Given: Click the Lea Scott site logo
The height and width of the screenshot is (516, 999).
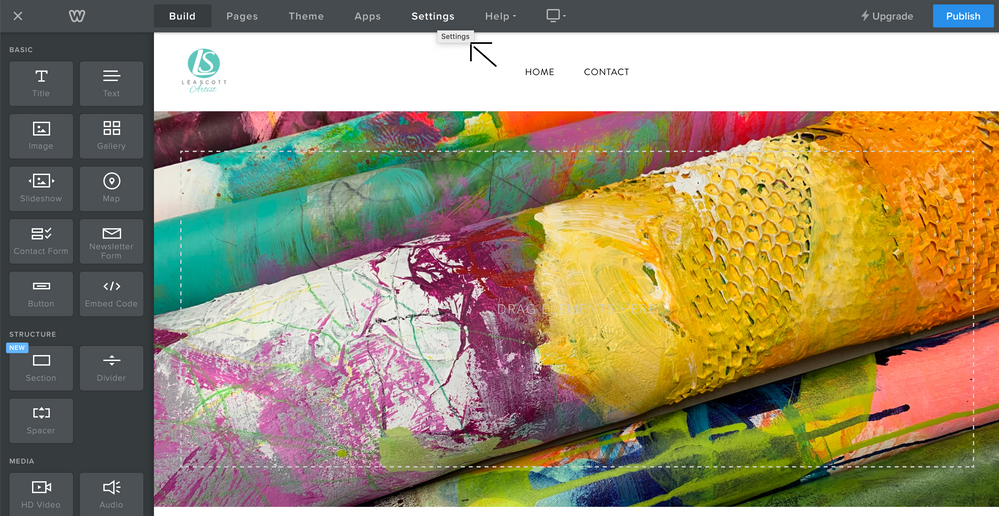Looking at the screenshot, I should 204,71.
